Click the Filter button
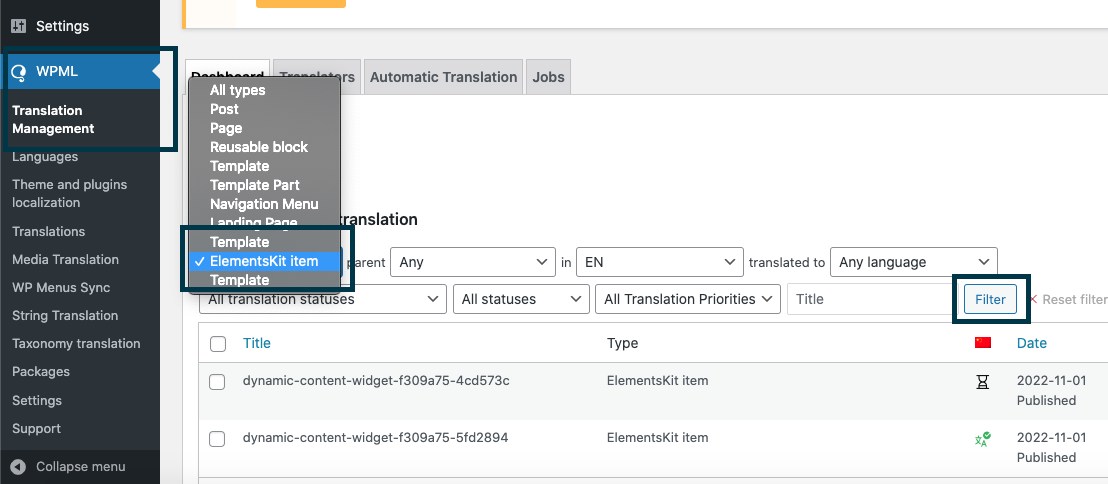Viewport: 1108px width, 484px height. 990,300
